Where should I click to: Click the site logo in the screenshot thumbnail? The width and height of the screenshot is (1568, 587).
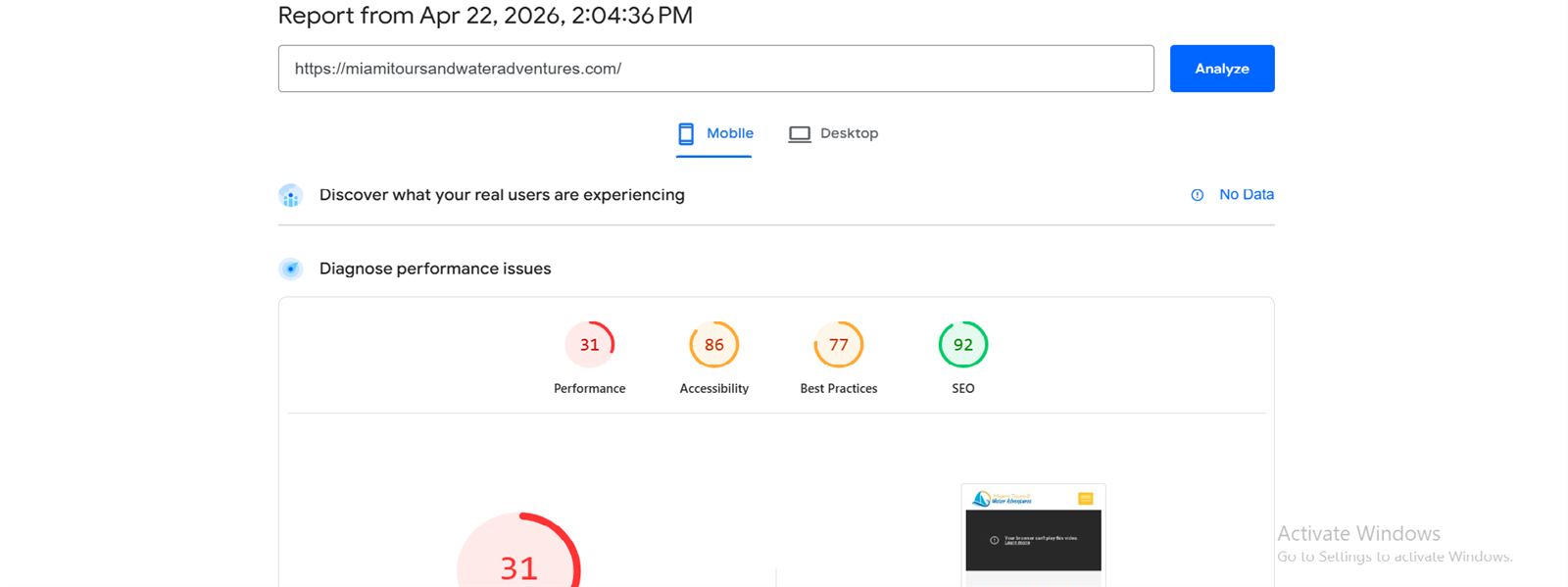1002,499
